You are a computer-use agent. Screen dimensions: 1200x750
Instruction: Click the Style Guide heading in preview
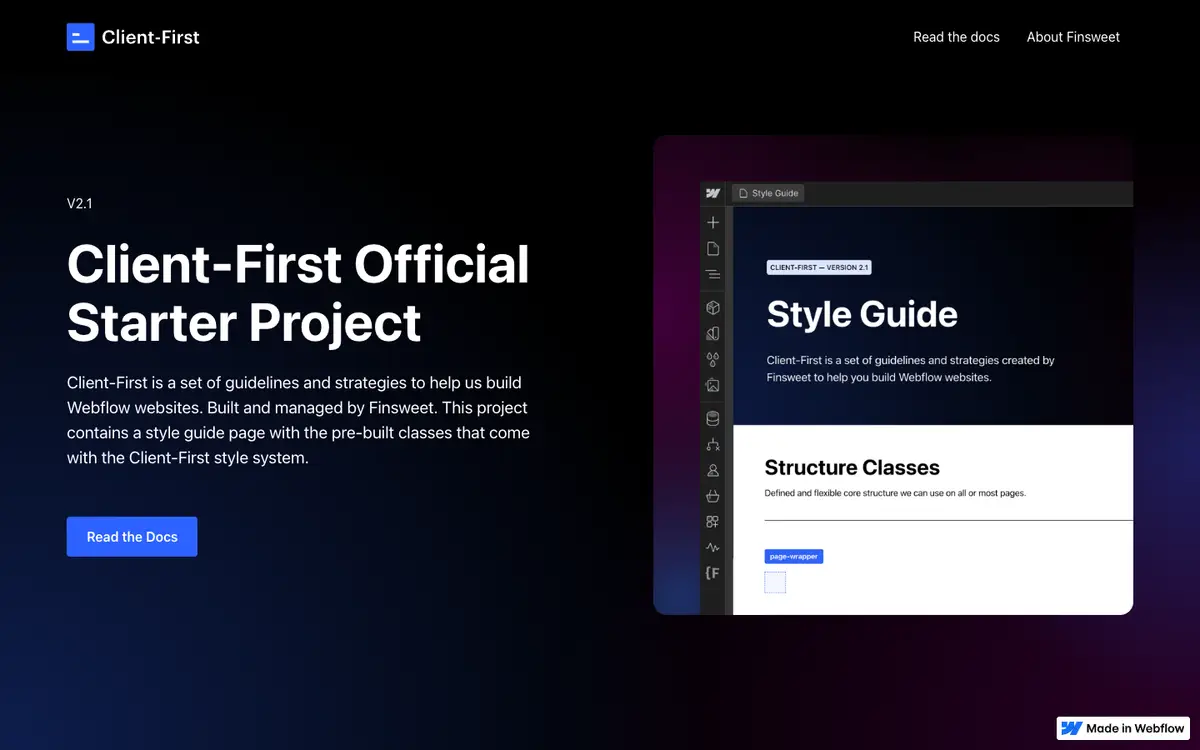tap(862, 314)
